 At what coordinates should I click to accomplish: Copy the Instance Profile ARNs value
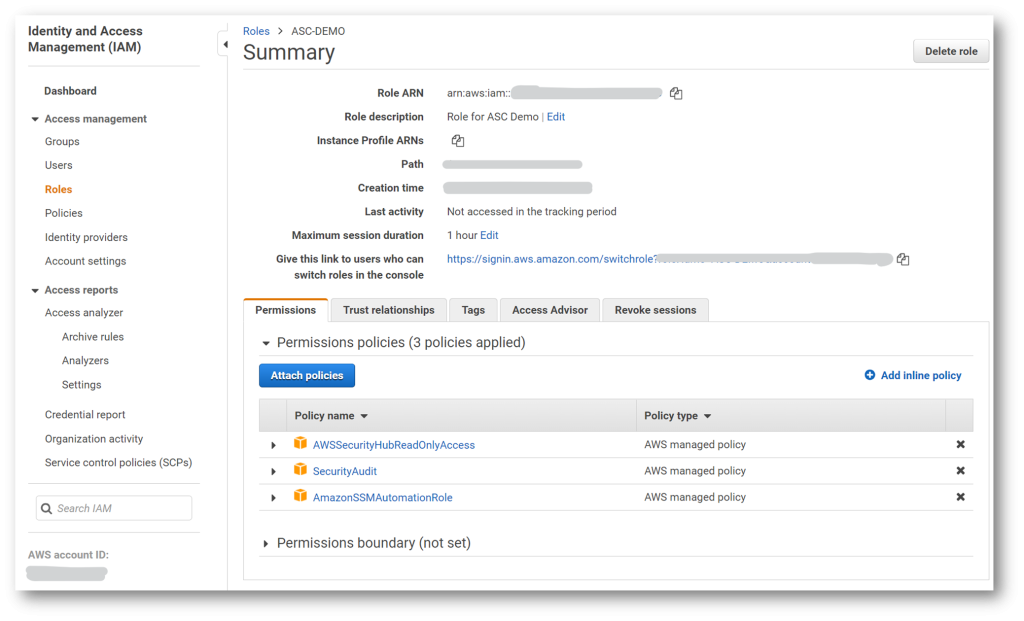458,140
